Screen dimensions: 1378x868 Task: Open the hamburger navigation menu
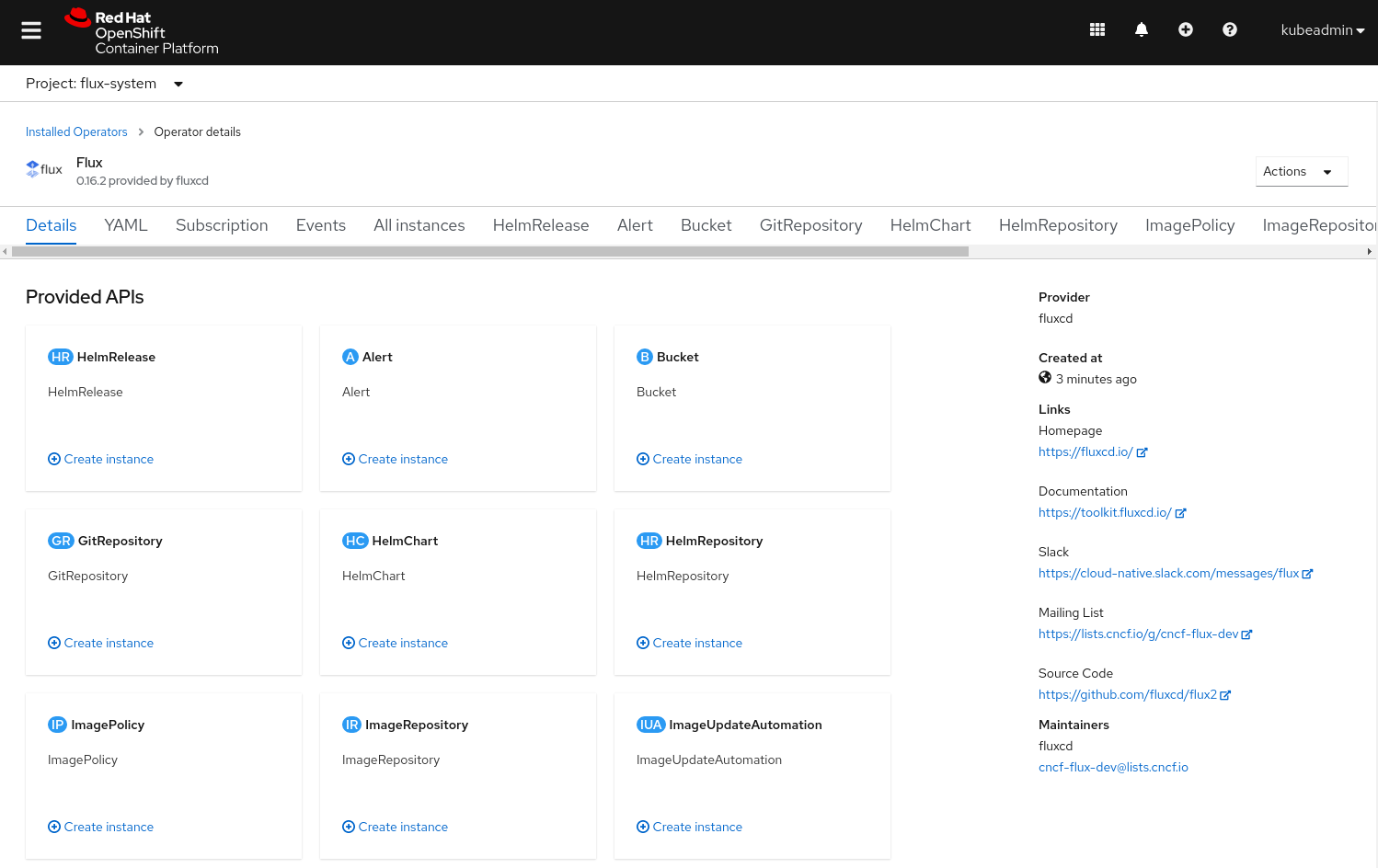pos(31,30)
